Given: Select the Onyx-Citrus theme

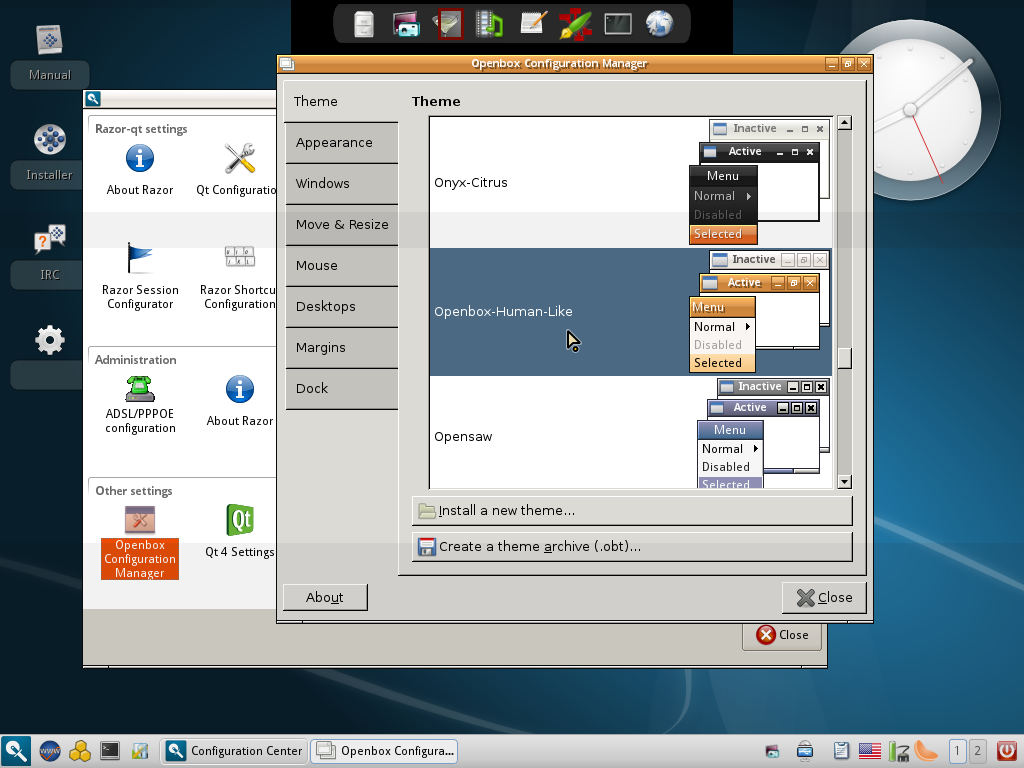Looking at the screenshot, I should 631,182.
